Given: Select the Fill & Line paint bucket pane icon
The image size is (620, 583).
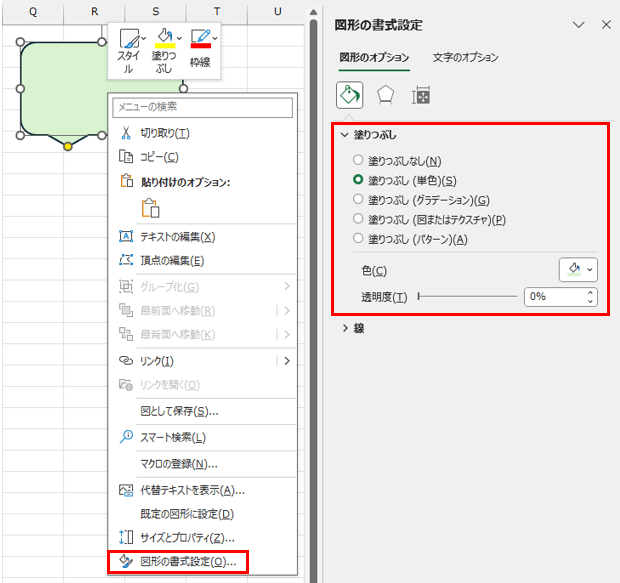Looking at the screenshot, I should [x=350, y=95].
